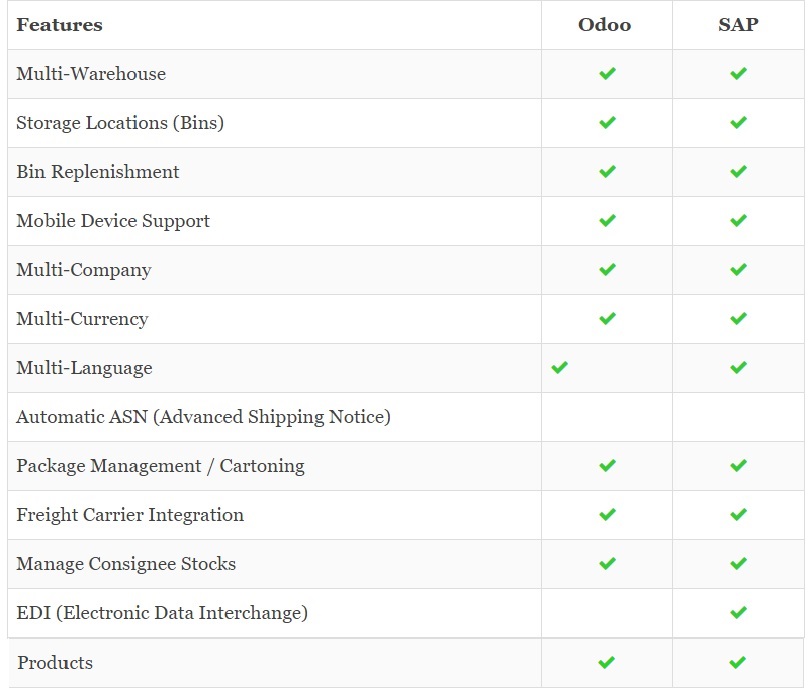808x692 pixels.
Task: Click the Odoo checkmark for Multi-Warehouse
Action: coord(607,74)
